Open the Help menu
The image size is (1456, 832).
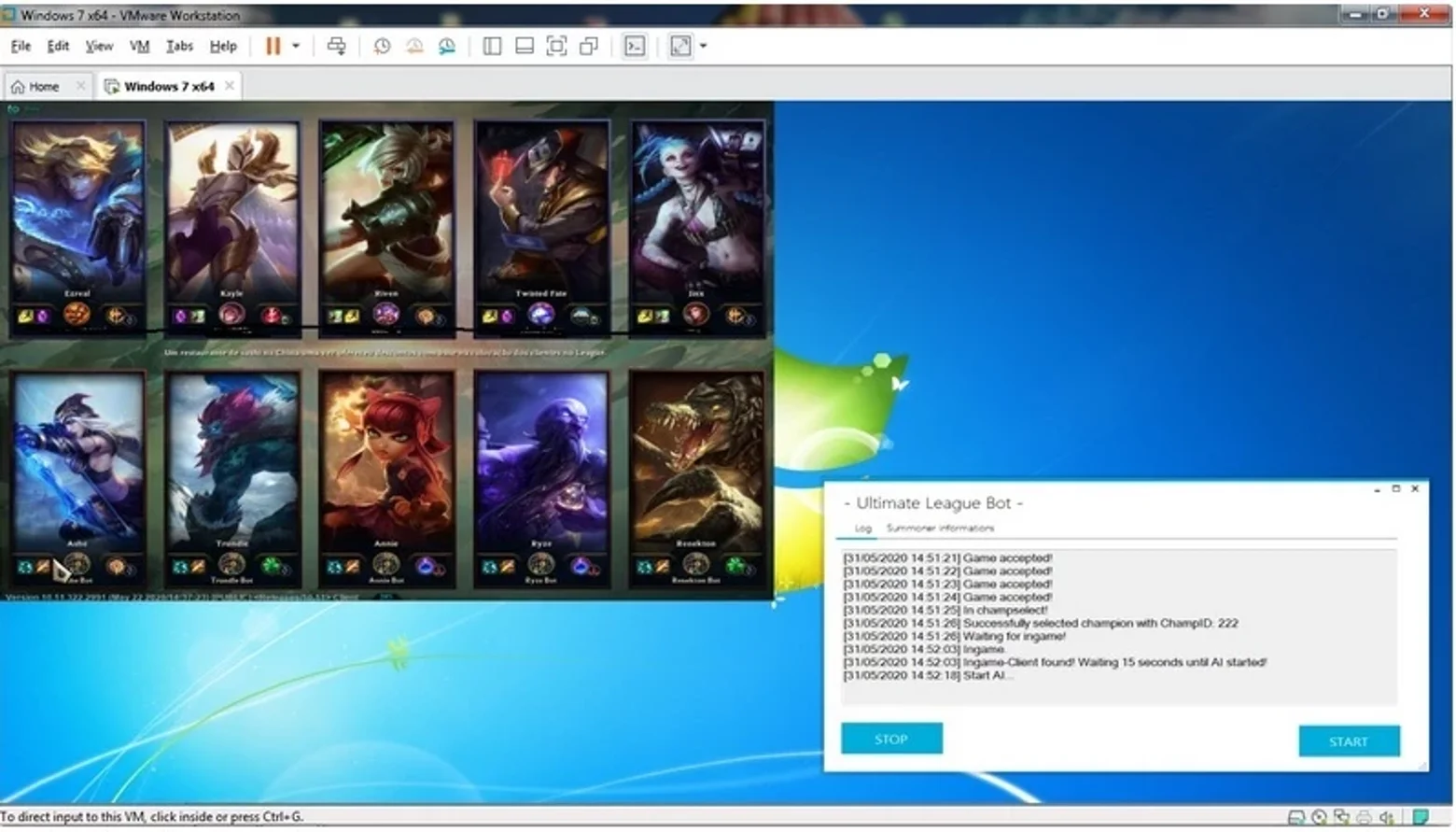coord(223,46)
